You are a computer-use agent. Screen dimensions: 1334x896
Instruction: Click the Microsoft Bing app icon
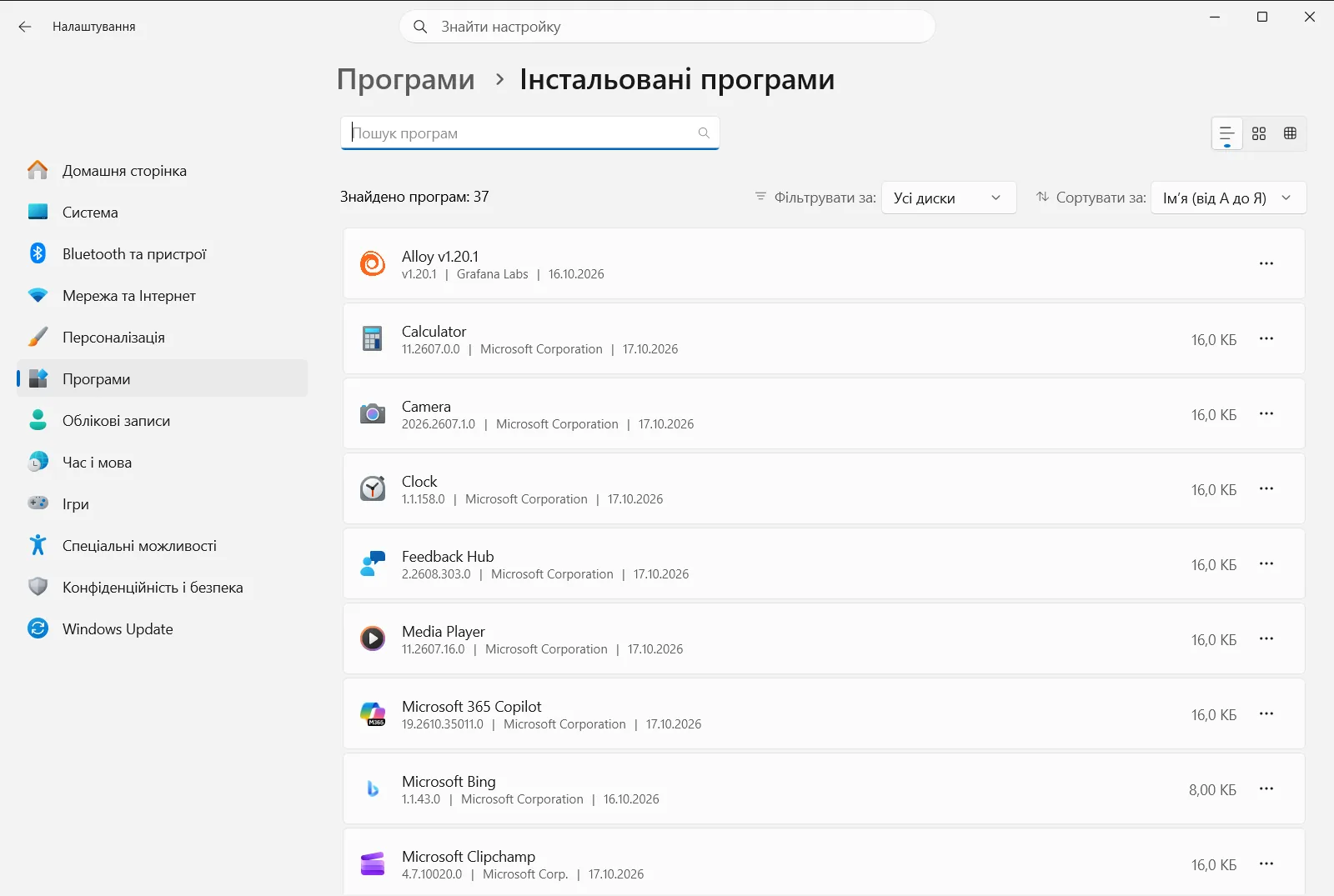(373, 788)
